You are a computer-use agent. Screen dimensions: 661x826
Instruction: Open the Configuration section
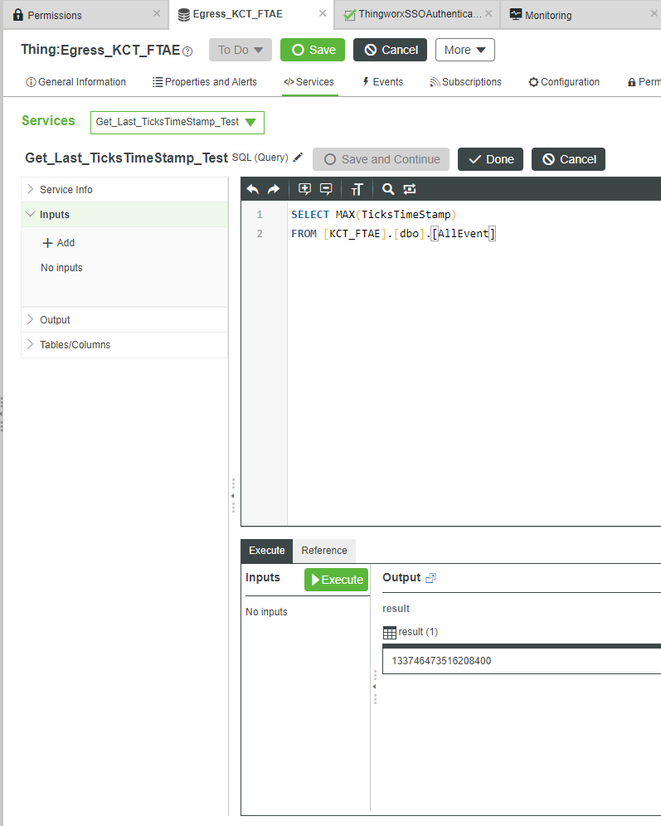click(564, 82)
